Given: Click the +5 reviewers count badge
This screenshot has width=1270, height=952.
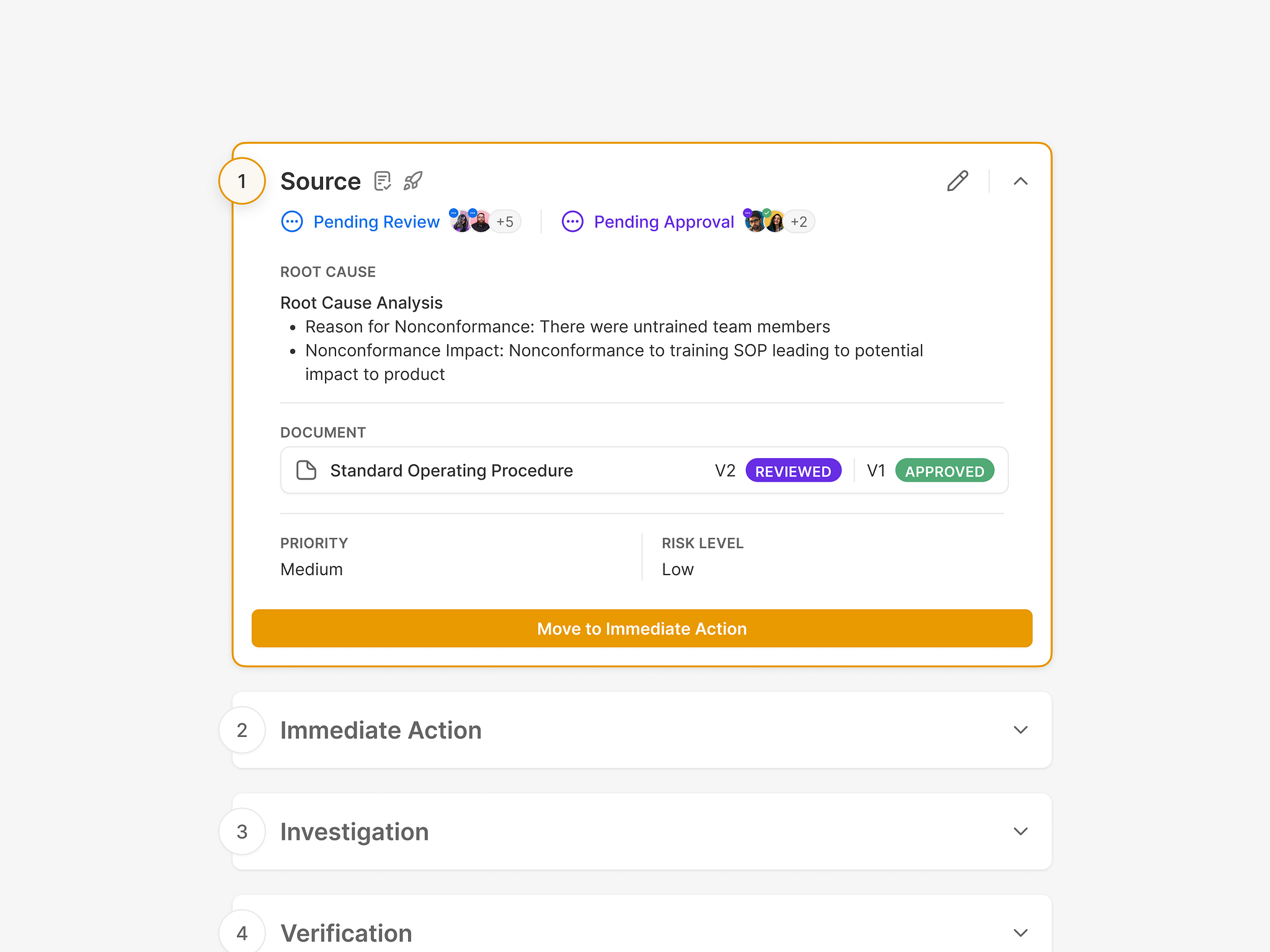Looking at the screenshot, I should [x=505, y=221].
